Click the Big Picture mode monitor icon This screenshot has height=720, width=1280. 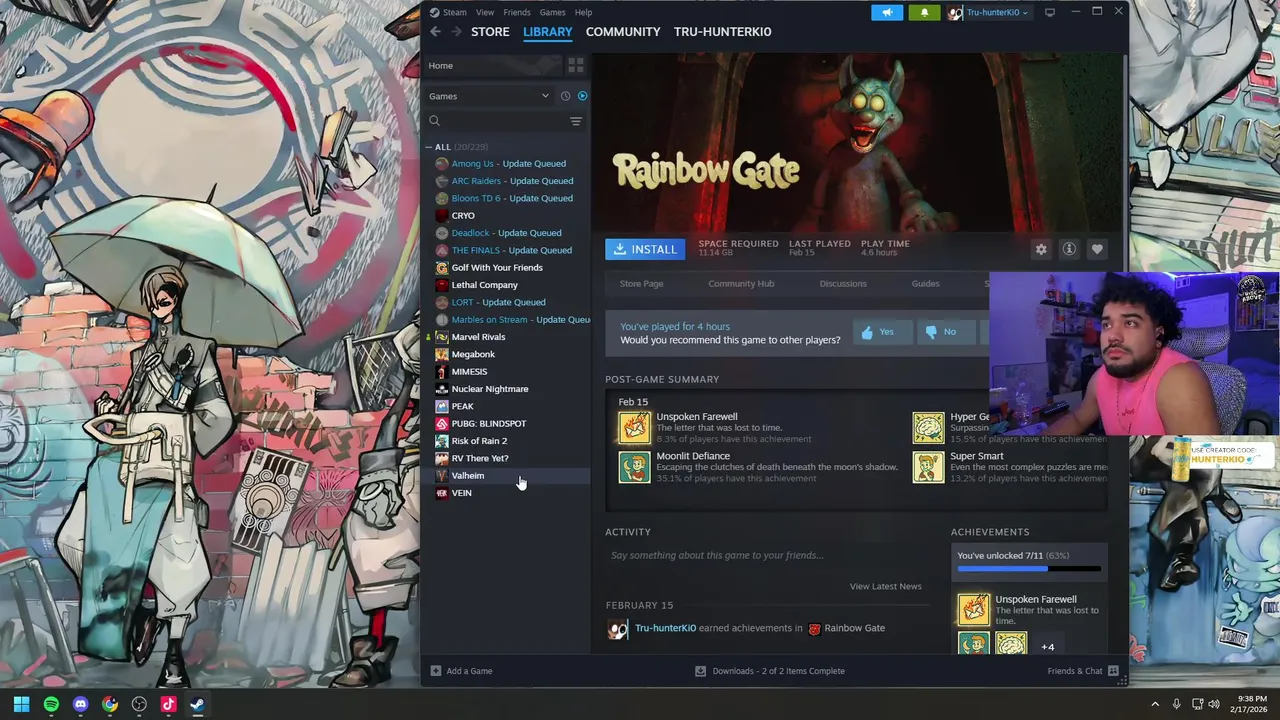(1050, 12)
